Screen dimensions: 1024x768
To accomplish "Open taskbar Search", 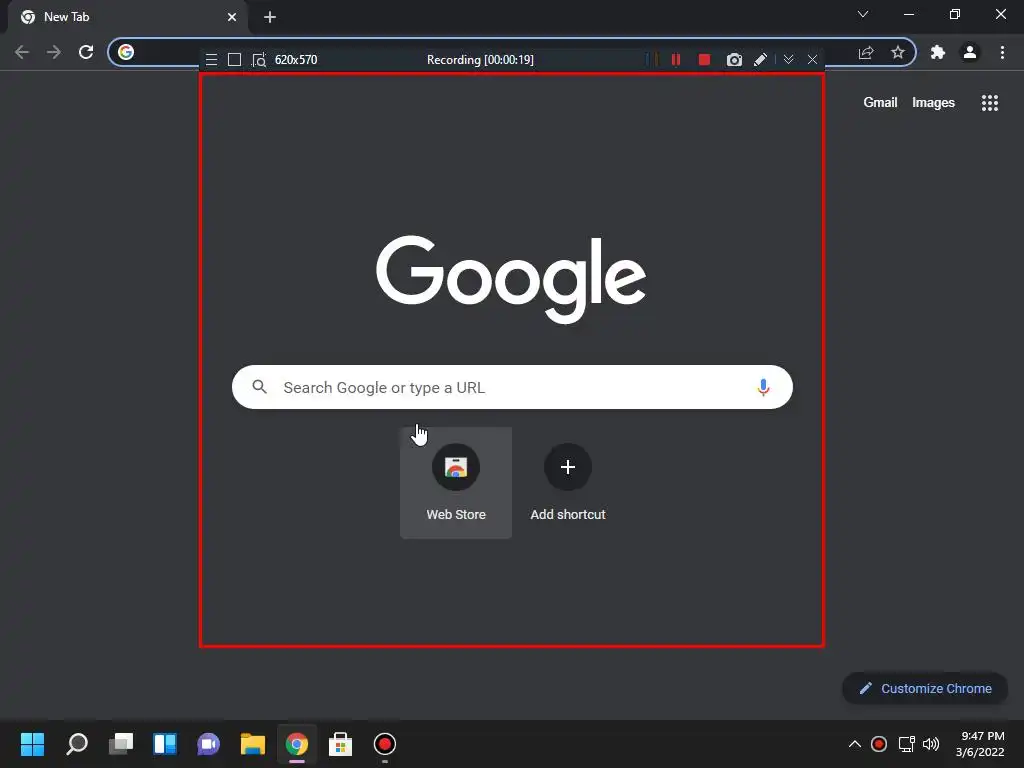I will 77,744.
